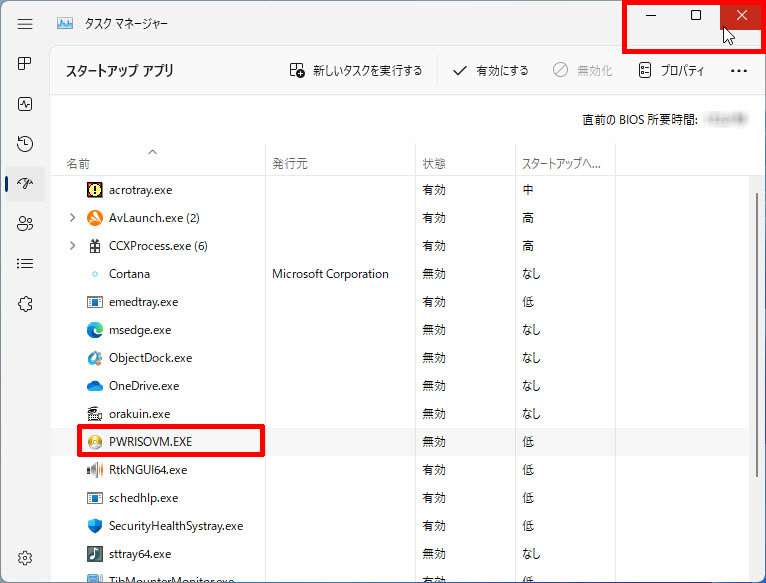Screen dimensions: 766x583
Task: Open Task Manager settings gear
Action: [x=26, y=558]
